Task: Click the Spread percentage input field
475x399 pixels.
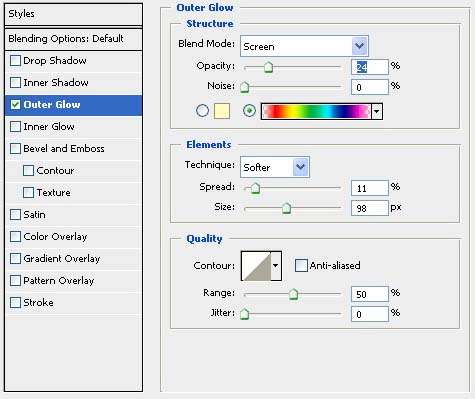Action: 370,188
